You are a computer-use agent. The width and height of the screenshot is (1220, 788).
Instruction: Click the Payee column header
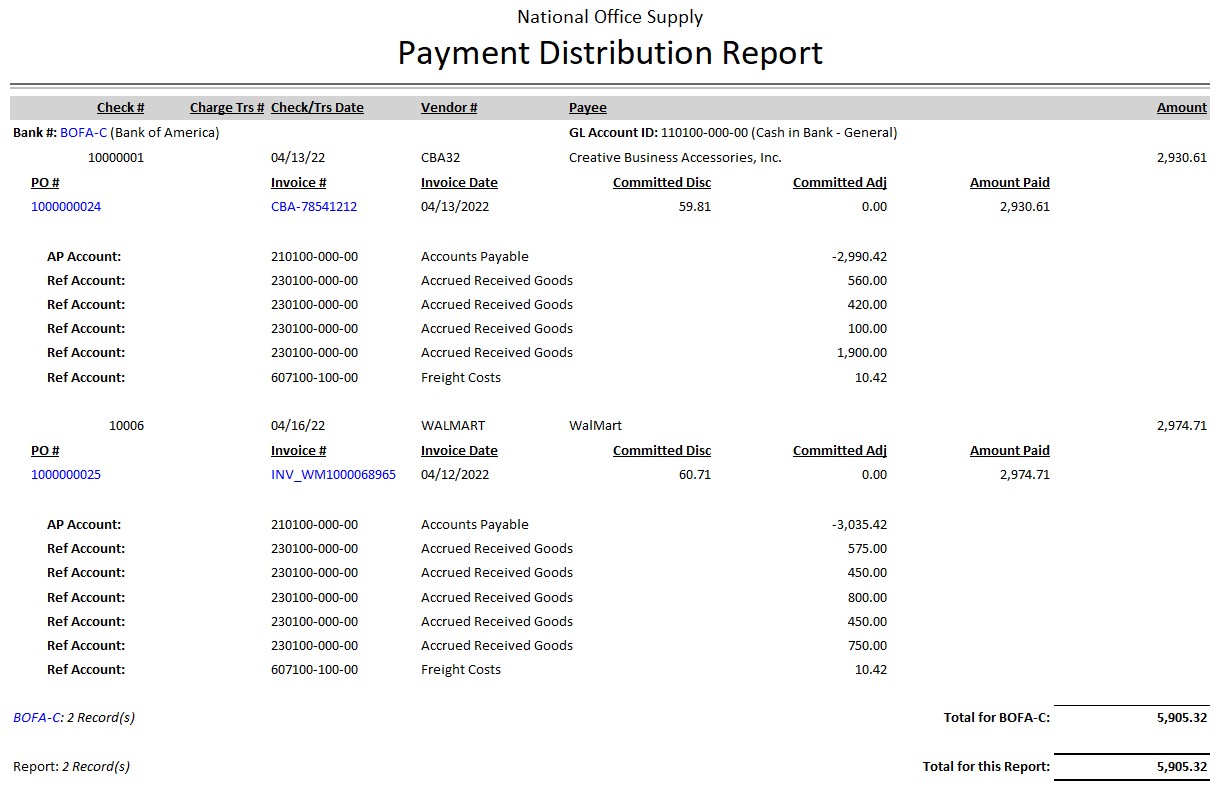tap(587, 108)
